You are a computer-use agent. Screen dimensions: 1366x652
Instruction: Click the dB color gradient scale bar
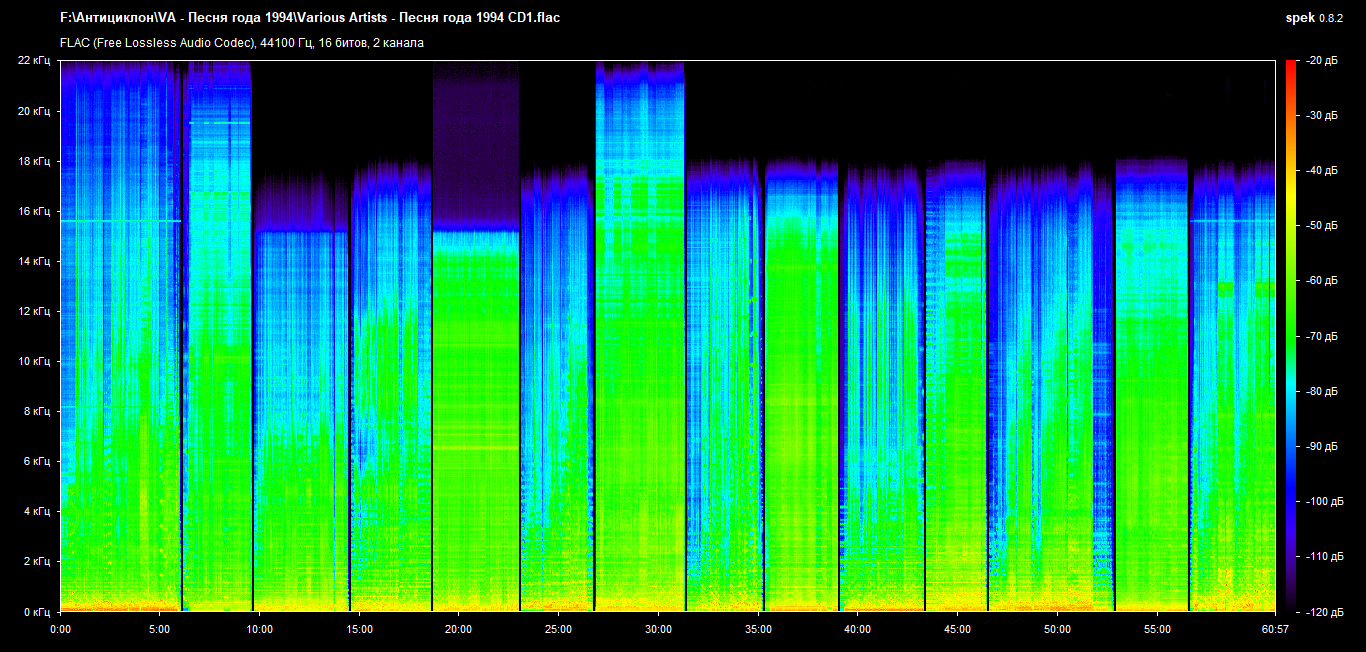click(1291, 335)
